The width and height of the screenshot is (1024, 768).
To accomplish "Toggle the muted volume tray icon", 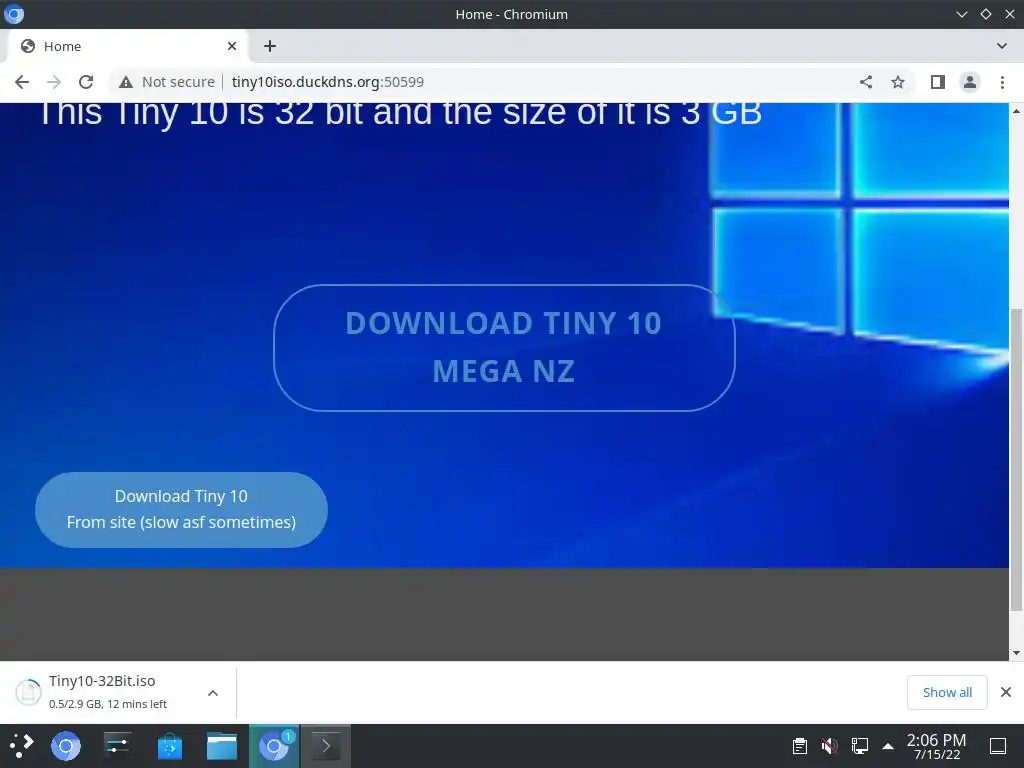I will [829, 746].
